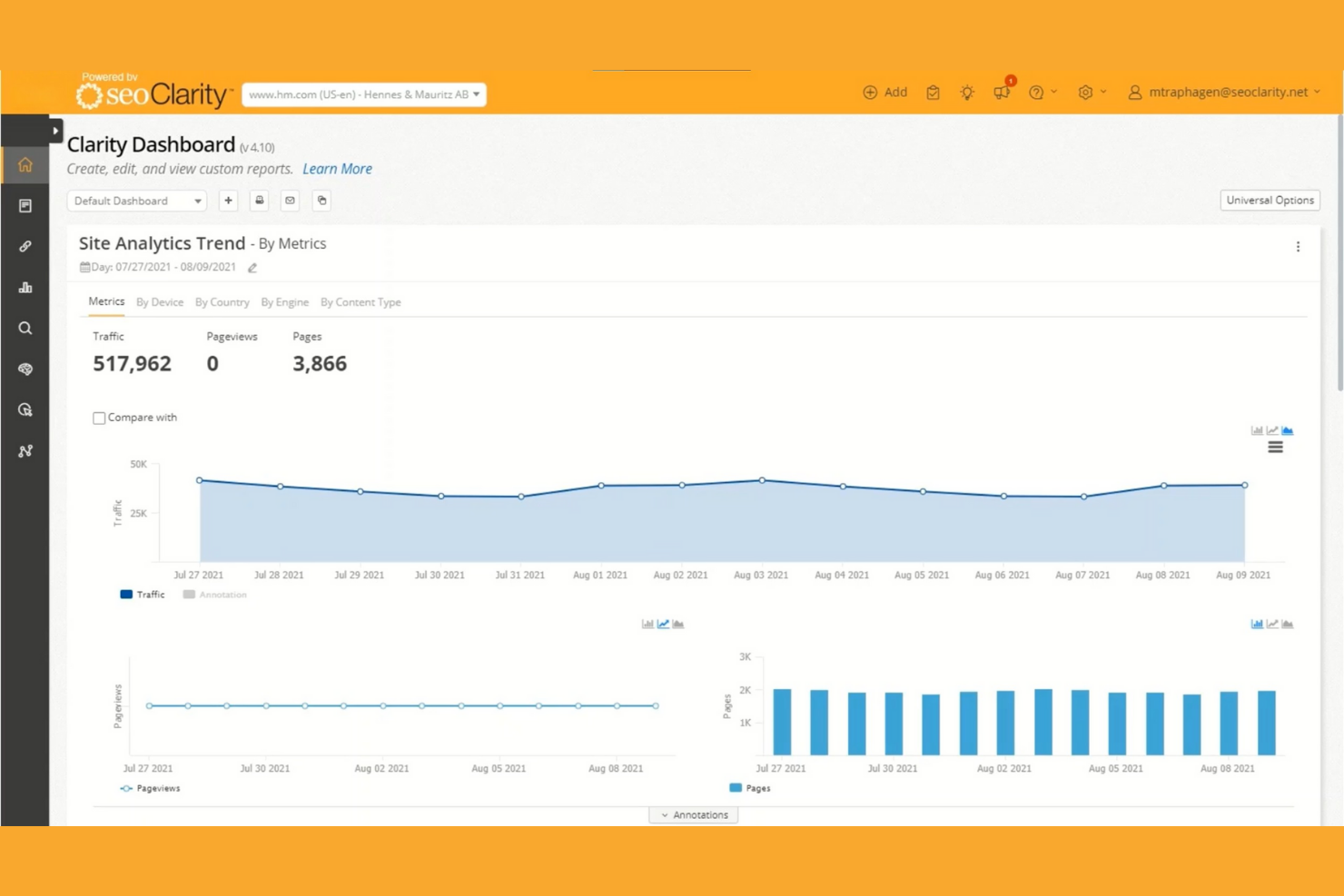Open the link management icon in sidebar

[25, 246]
